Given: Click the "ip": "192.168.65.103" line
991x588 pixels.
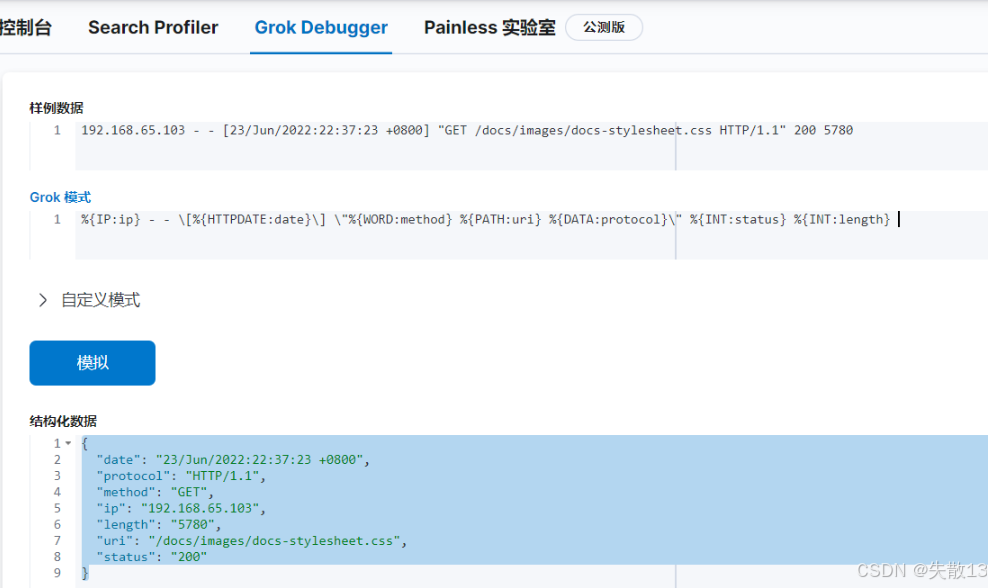Looking at the screenshot, I should coord(181,508).
